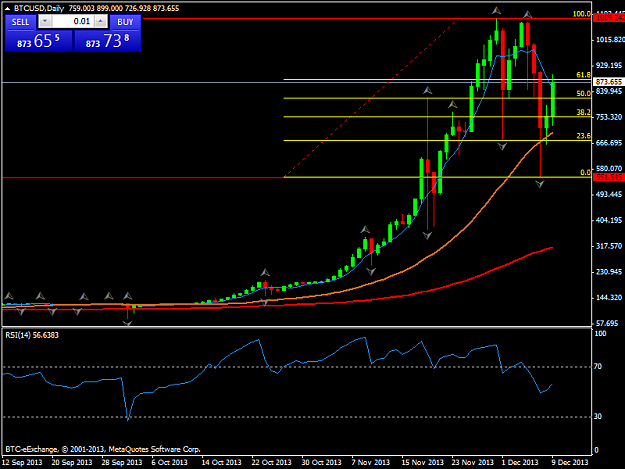Image resolution: width=625 pixels, height=469 pixels.
Task: Click the 1015.820 price axis value
Action: click(x=610, y=39)
